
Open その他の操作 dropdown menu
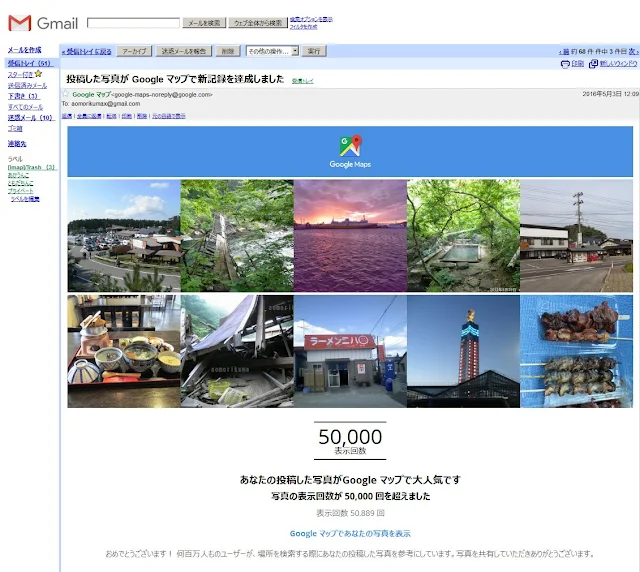272,51
